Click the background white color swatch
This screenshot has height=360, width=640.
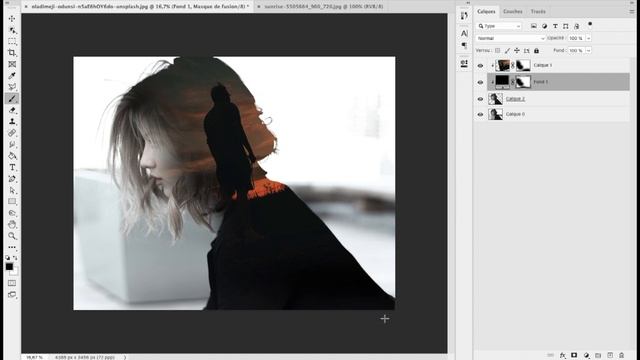[15, 272]
